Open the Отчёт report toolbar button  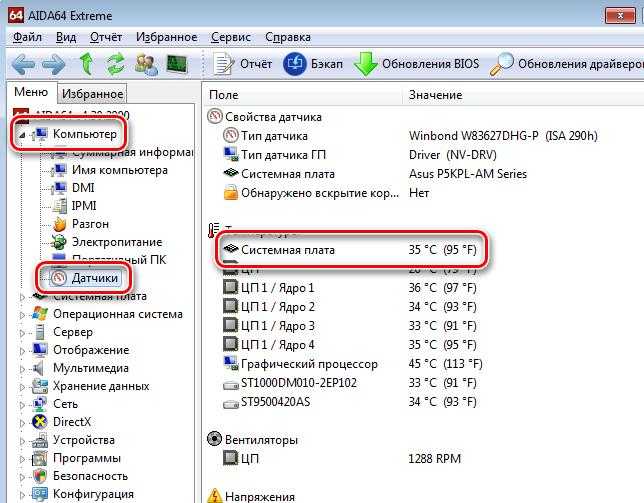243,64
